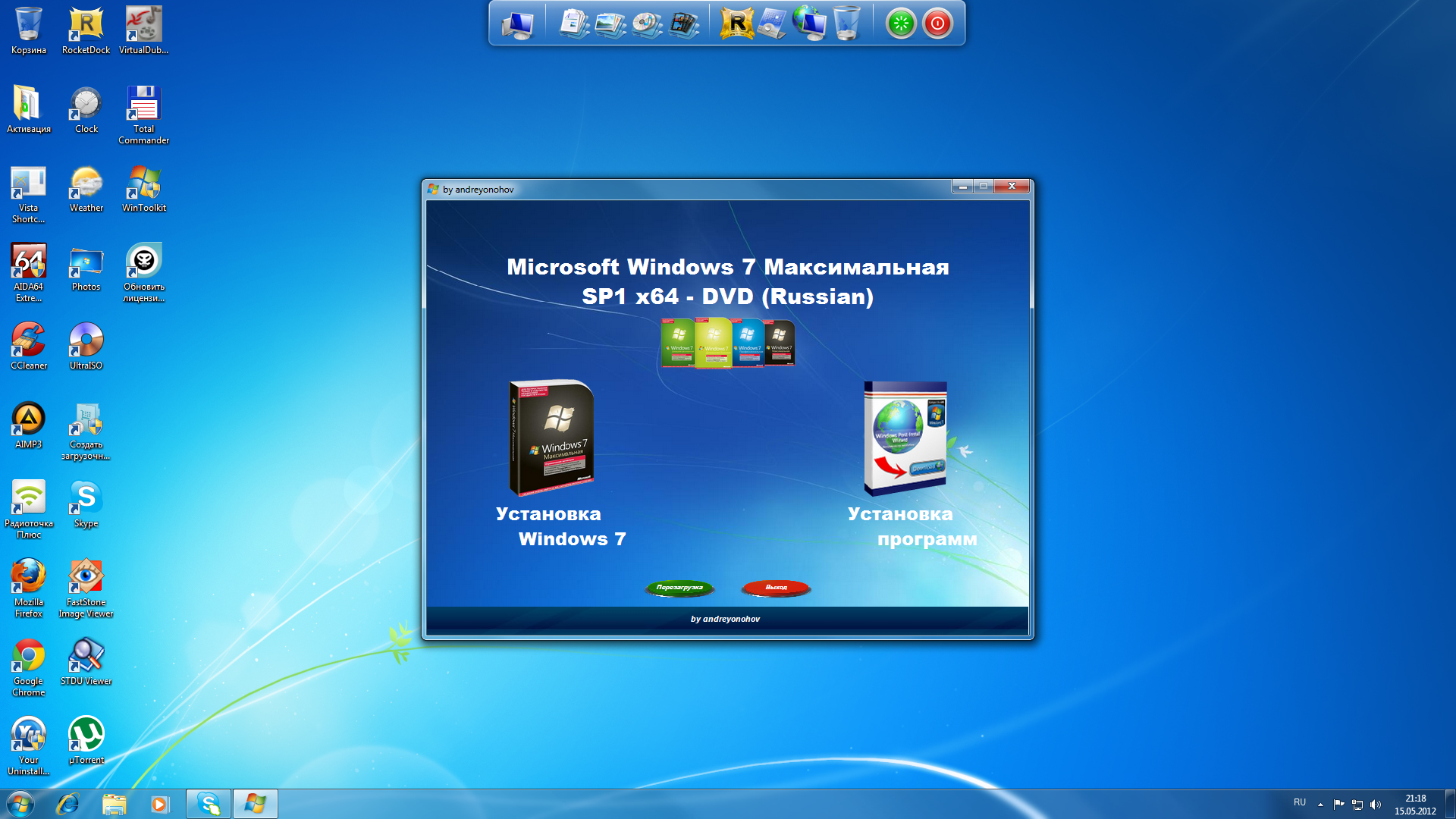This screenshot has height=819, width=1456.
Task: Click the green restart button in dock
Action: tap(901, 24)
